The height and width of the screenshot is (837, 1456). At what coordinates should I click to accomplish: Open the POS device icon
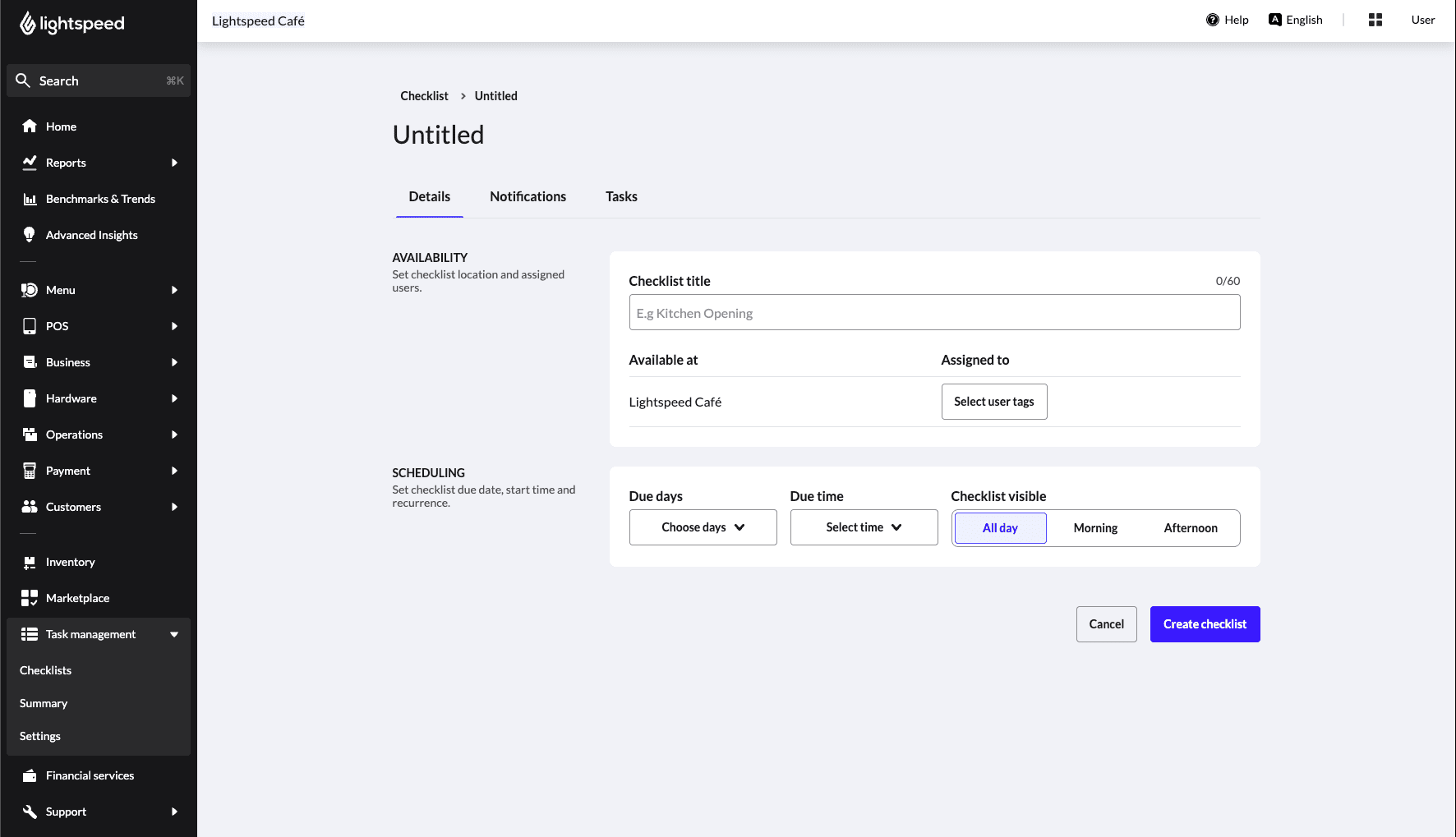coord(30,326)
